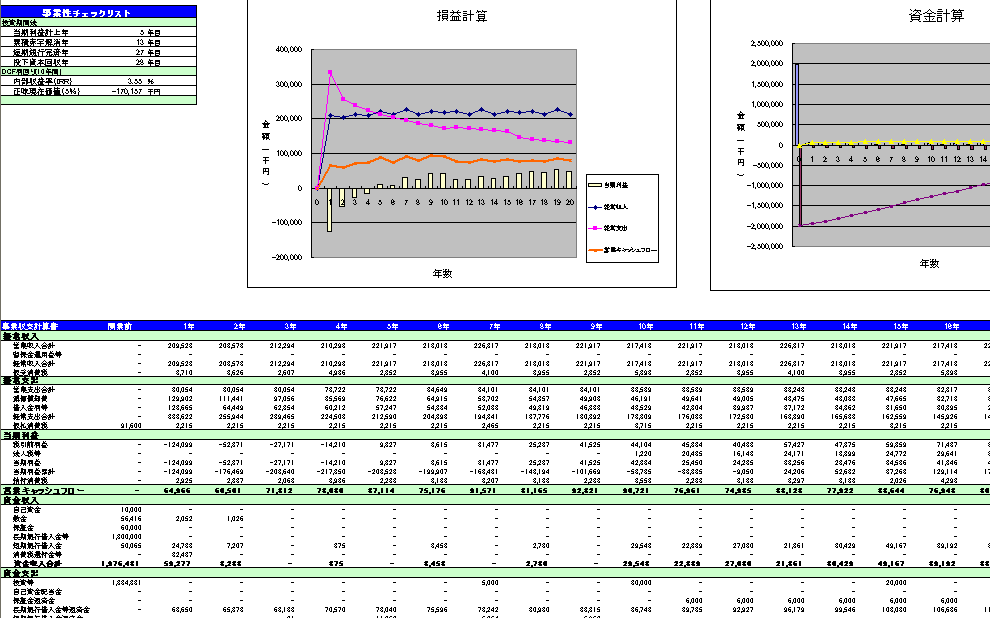
Task: Click the 資金計算 chart title
Action: pyautogui.click(x=936, y=16)
